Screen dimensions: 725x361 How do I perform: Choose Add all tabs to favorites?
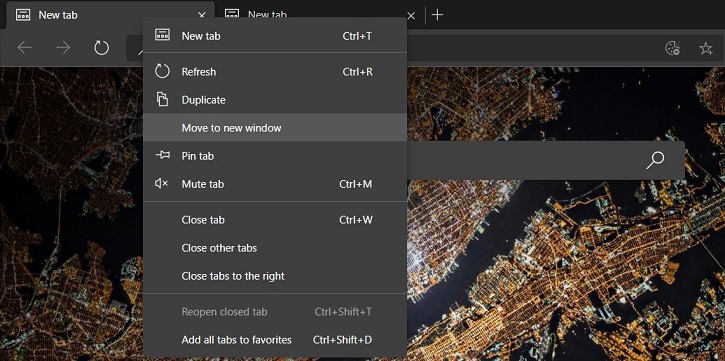tap(275, 340)
